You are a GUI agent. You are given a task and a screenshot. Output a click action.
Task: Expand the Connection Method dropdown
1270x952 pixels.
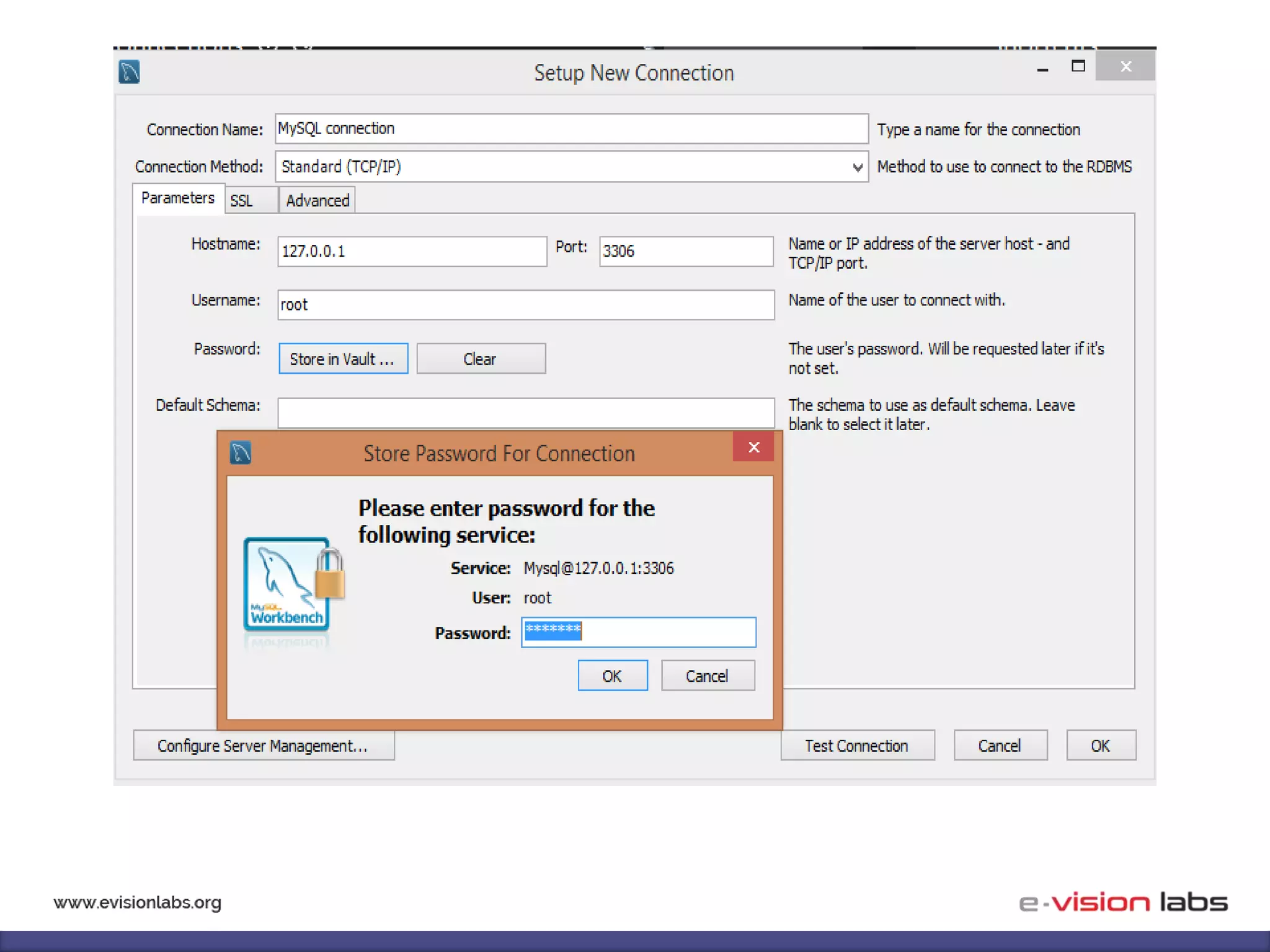(857, 167)
